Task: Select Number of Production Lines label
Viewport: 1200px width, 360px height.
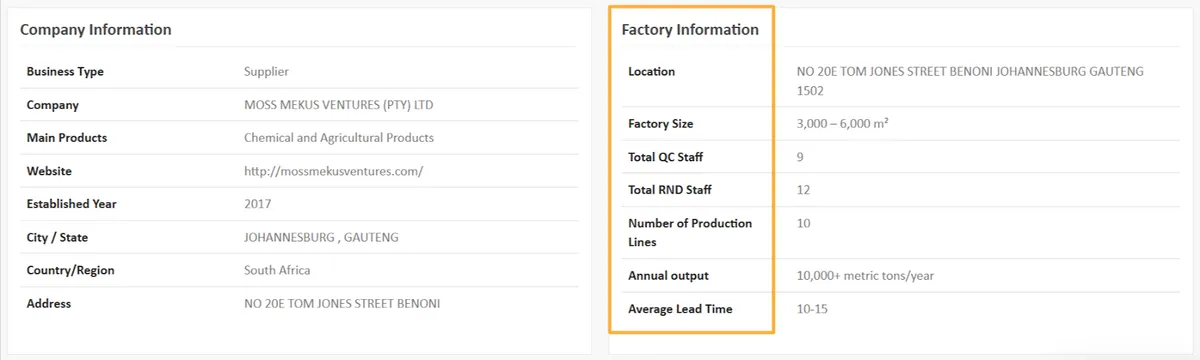Action: [690, 233]
